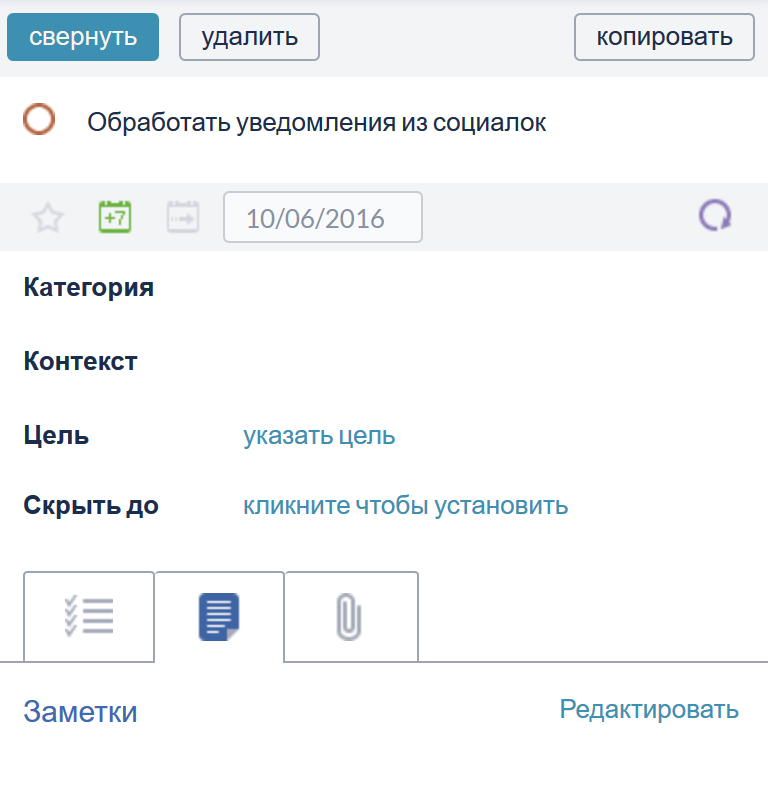Open the repeat task settings icon

click(x=715, y=216)
